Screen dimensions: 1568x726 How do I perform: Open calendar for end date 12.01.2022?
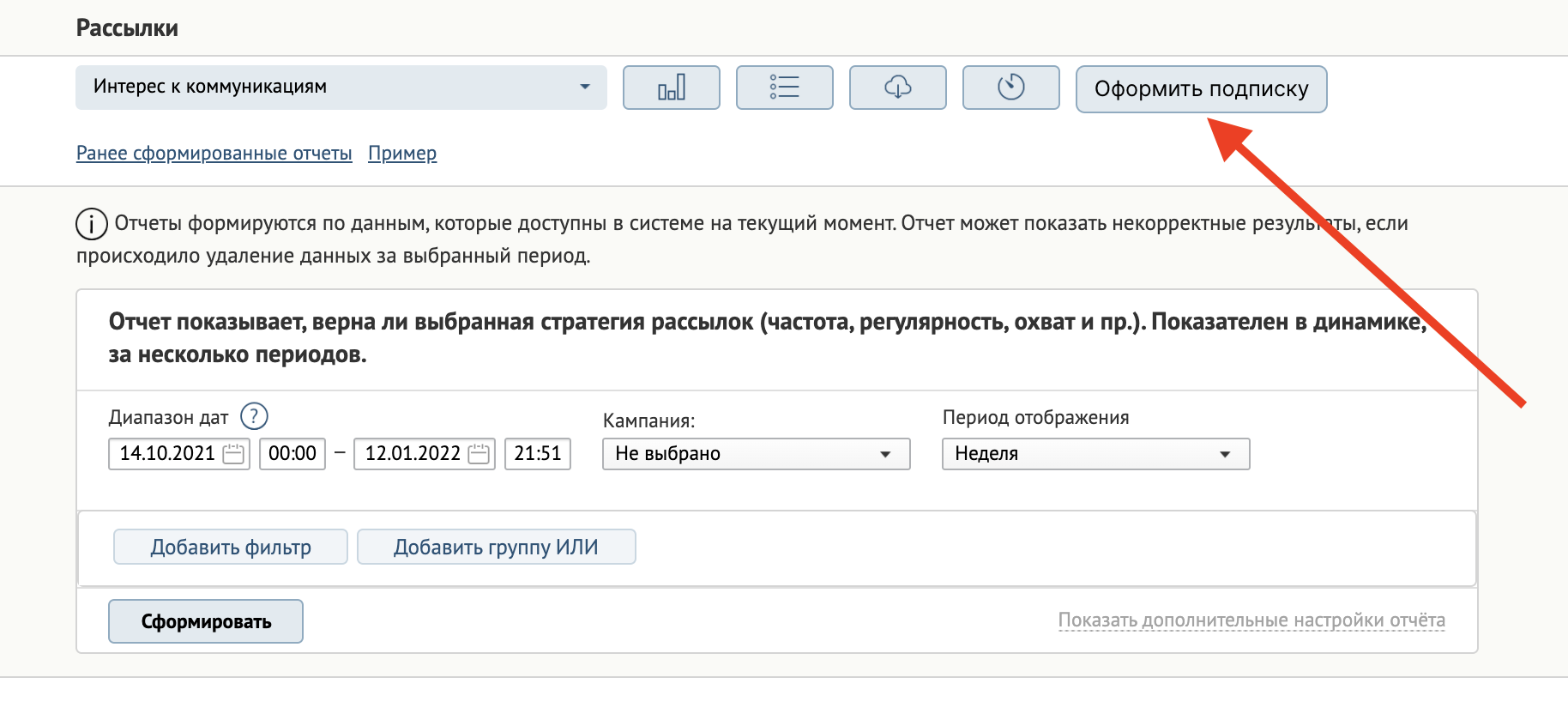[x=479, y=454]
